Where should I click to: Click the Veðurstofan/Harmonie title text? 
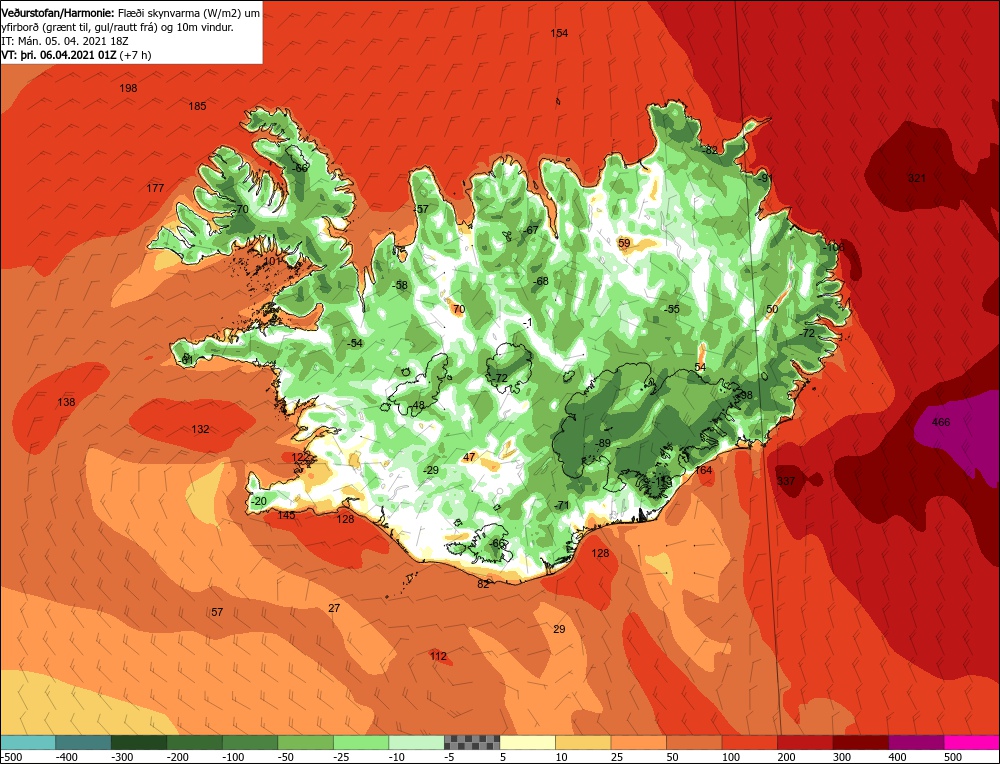click(x=57, y=13)
